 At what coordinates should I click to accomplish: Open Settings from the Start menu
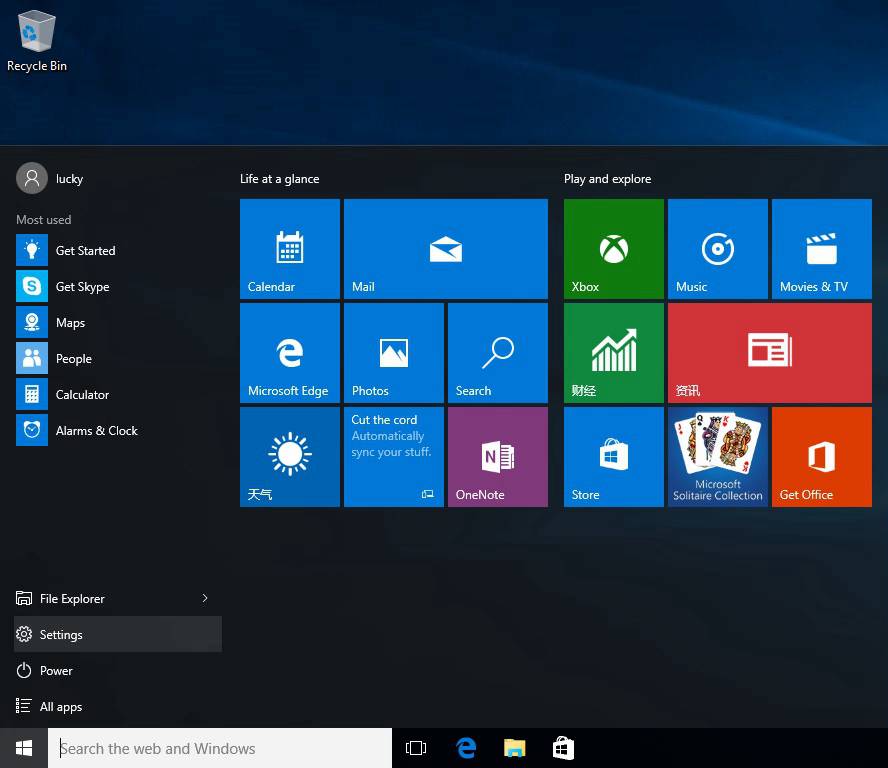pos(60,635)
